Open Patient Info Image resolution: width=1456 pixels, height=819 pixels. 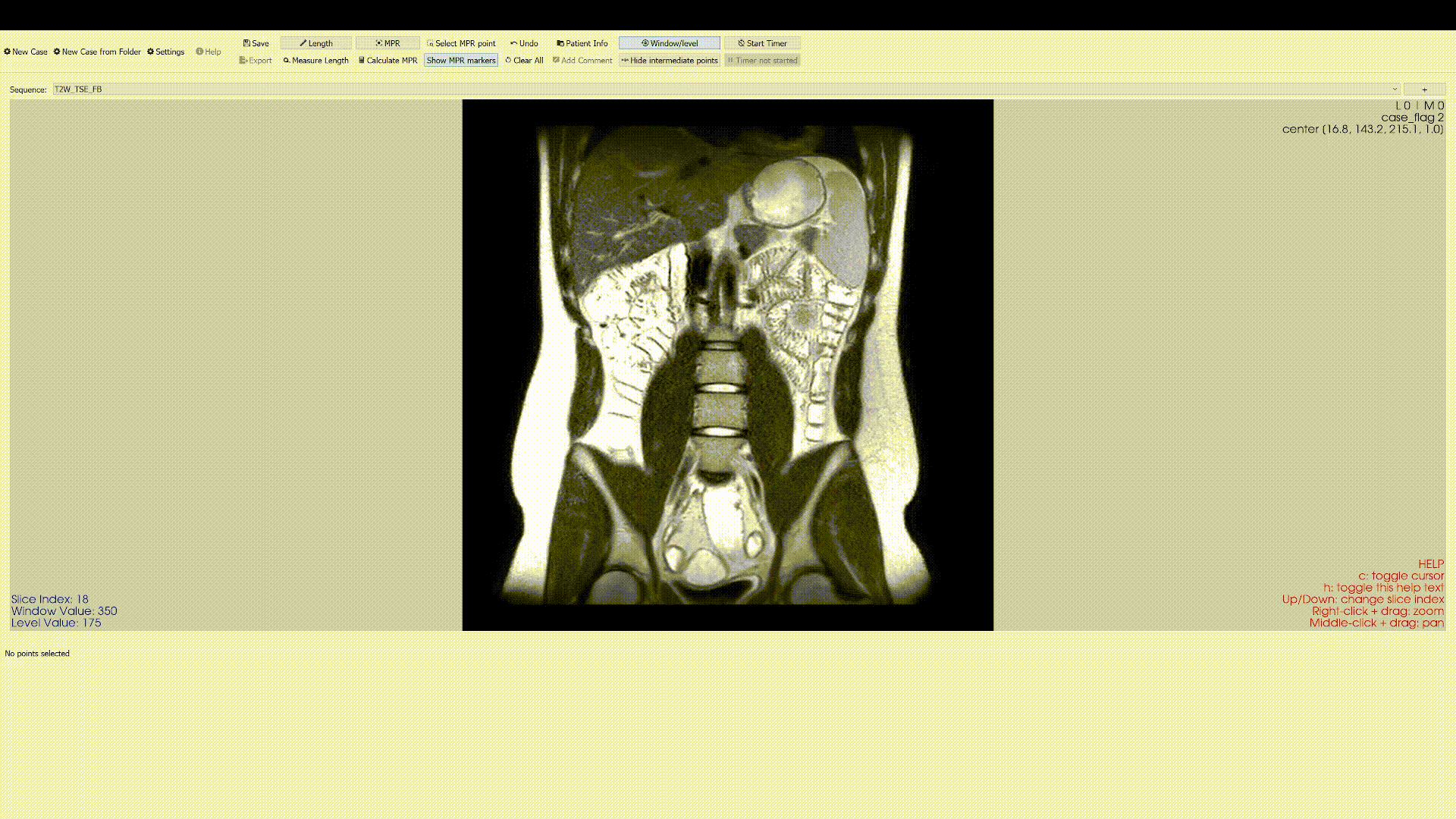582,43
